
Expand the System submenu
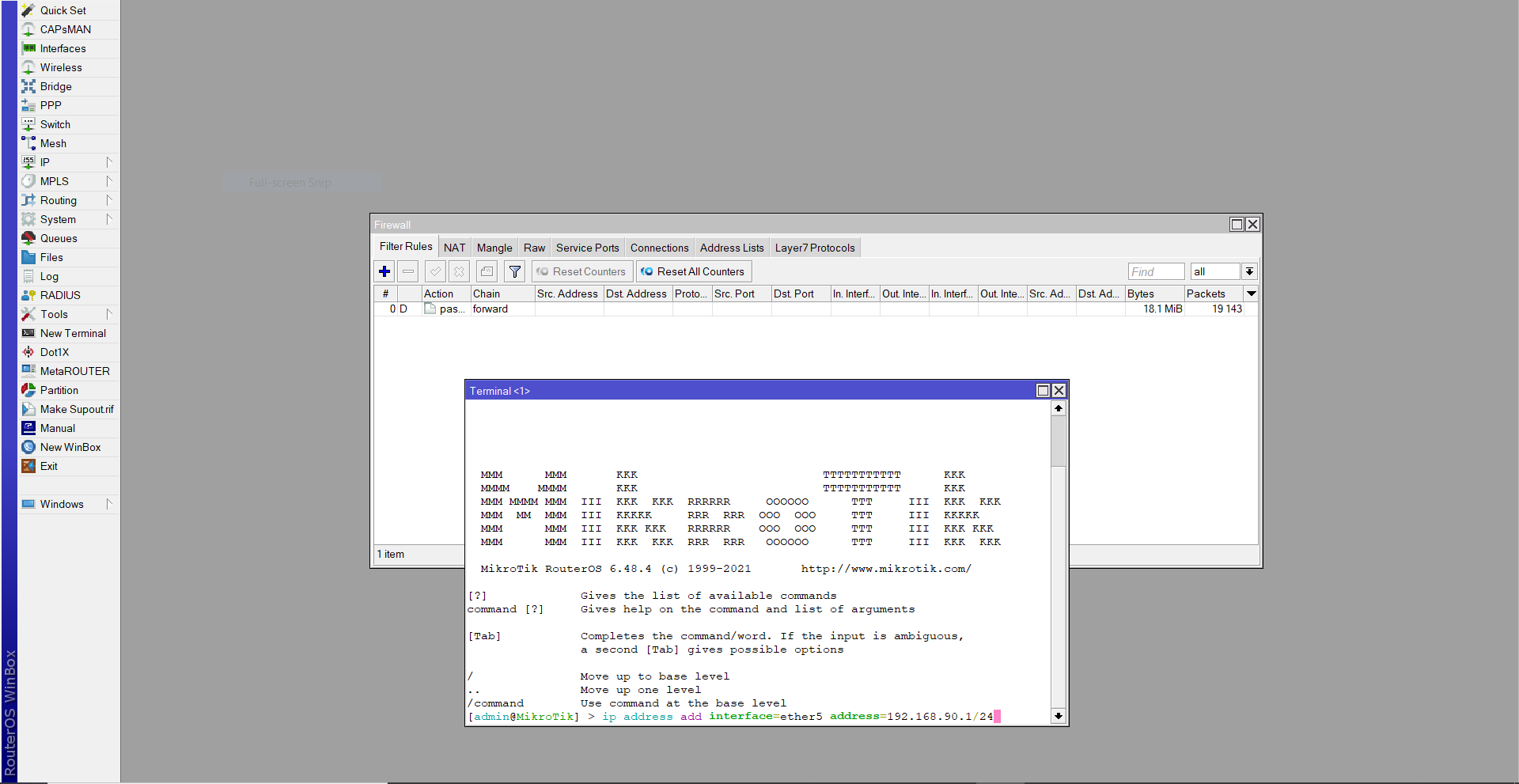pyautogui.click(x=109, y=219)
